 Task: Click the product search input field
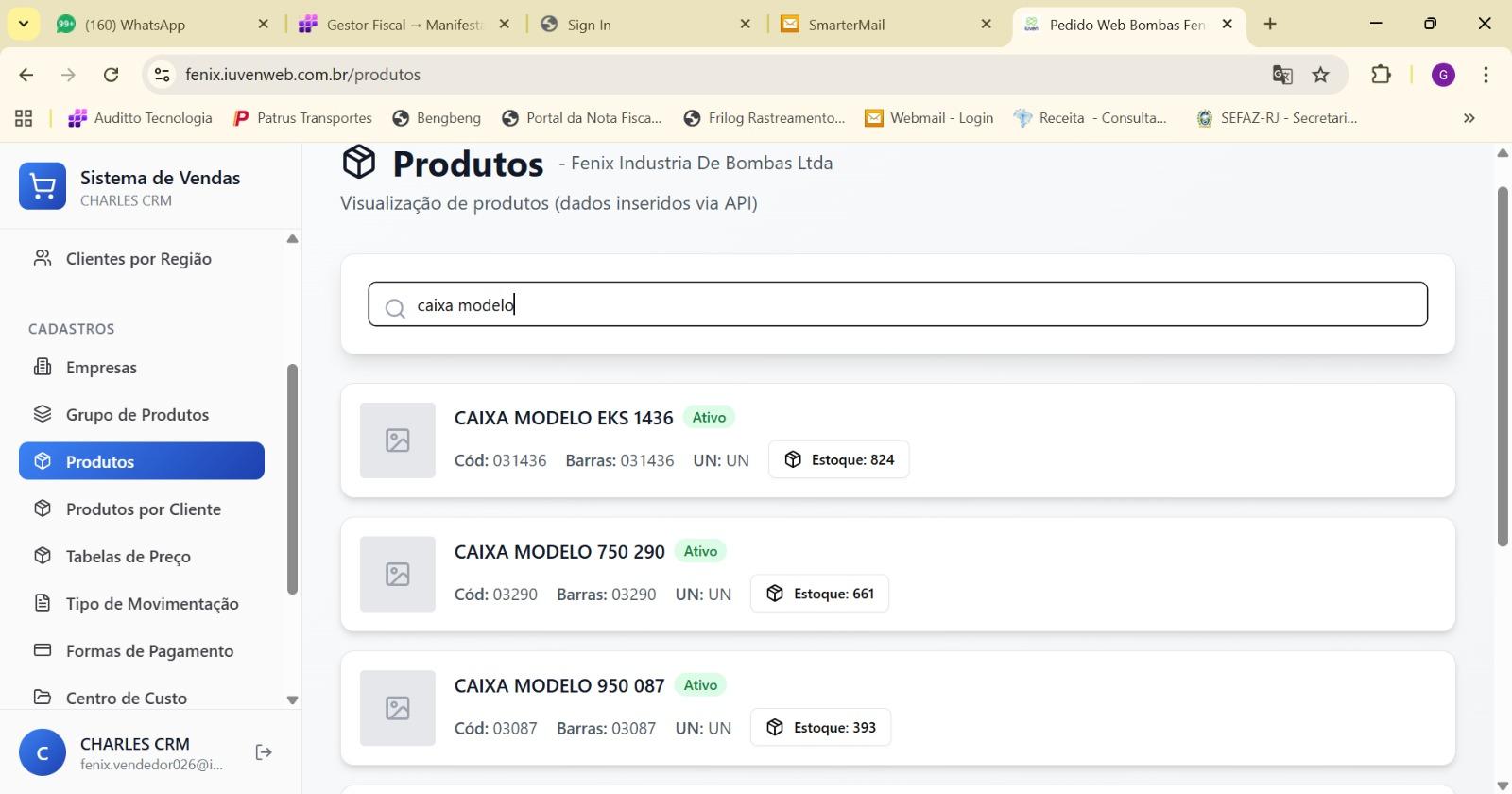click(898, 305)
